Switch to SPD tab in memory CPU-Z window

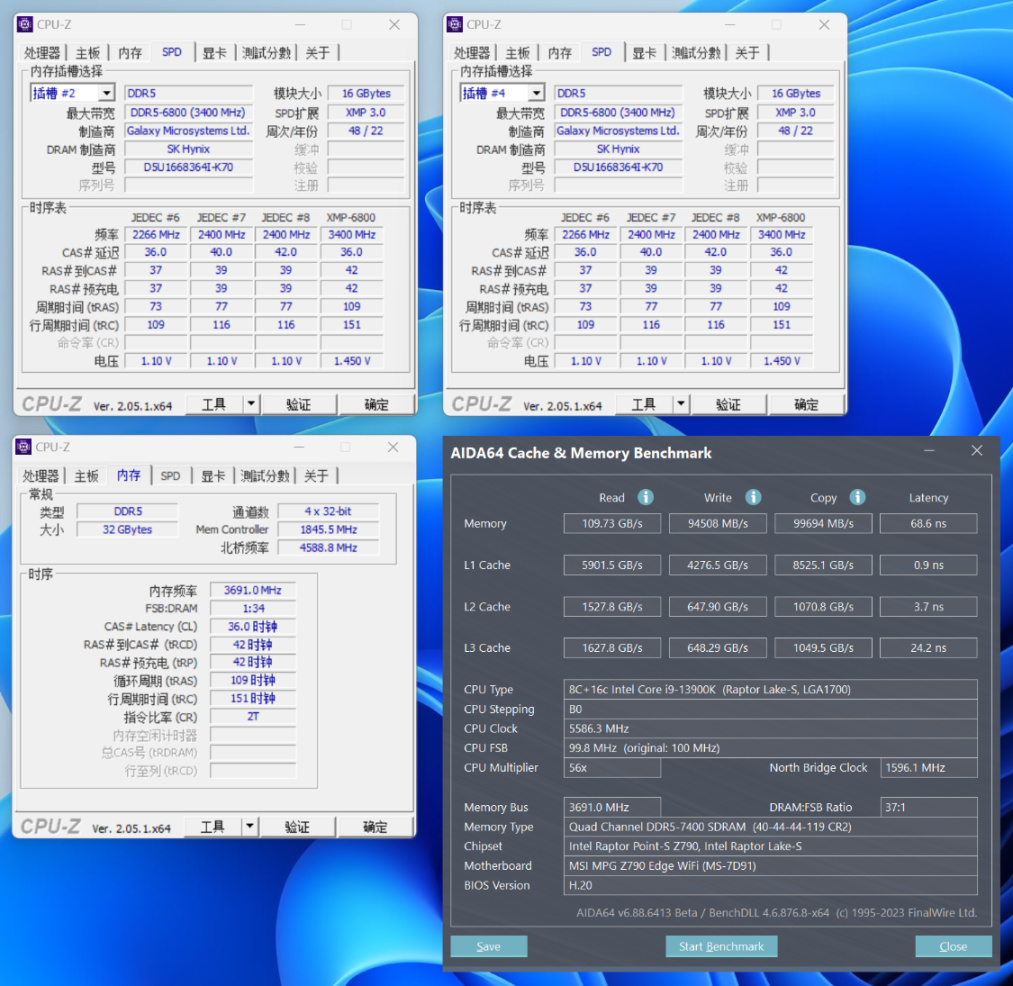tap(171, 476)
